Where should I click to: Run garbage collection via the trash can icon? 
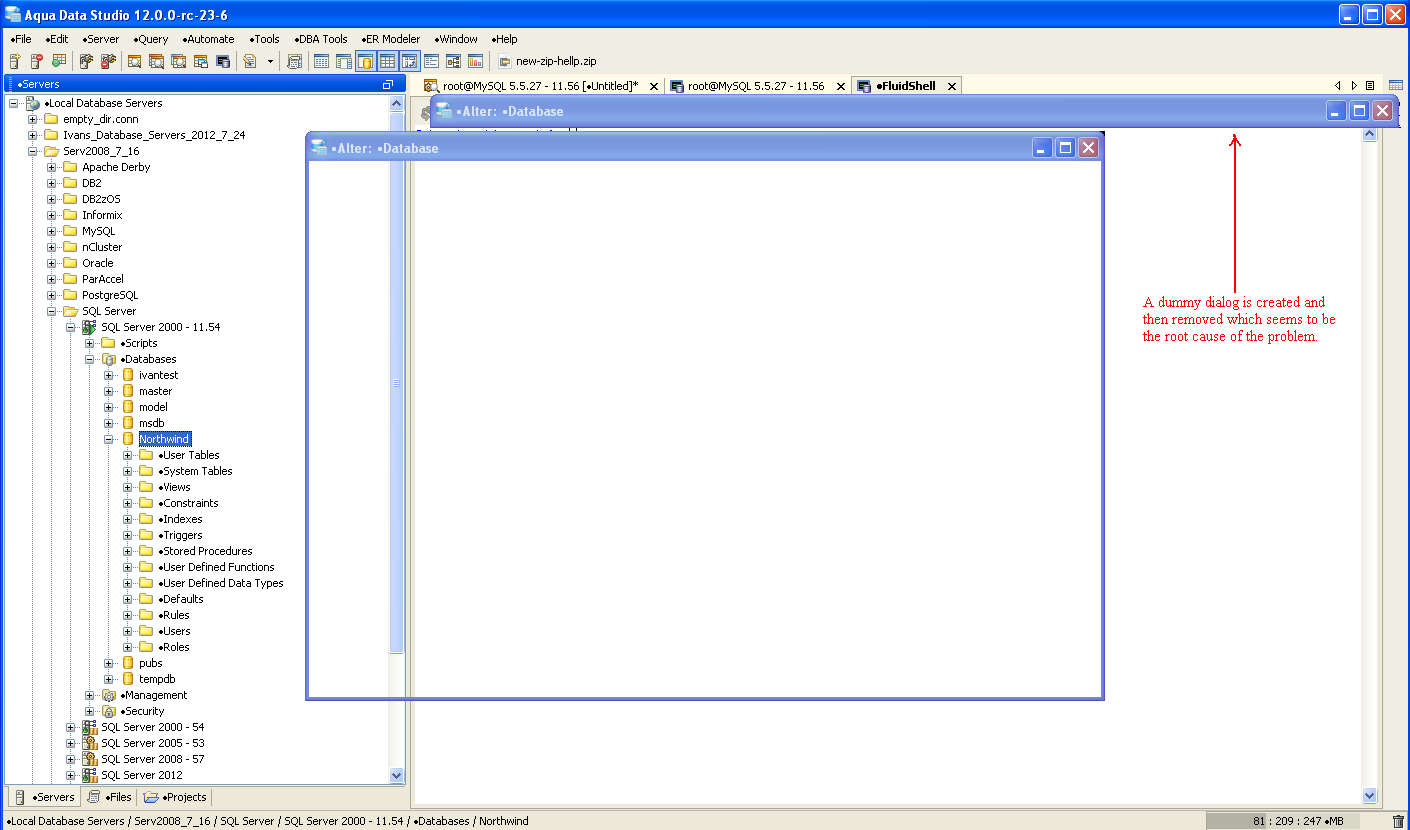(1398, 821)
